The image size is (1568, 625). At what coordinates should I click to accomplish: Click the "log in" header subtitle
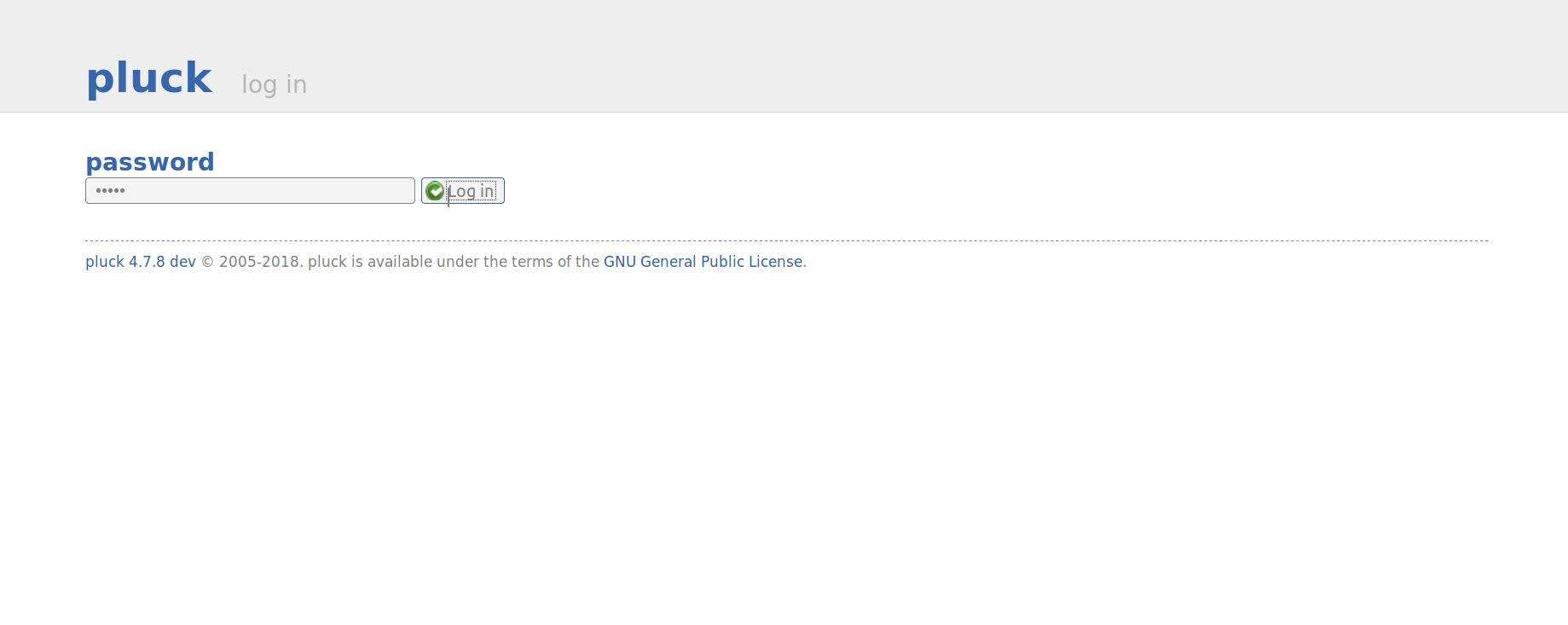(x=274, y=84)
